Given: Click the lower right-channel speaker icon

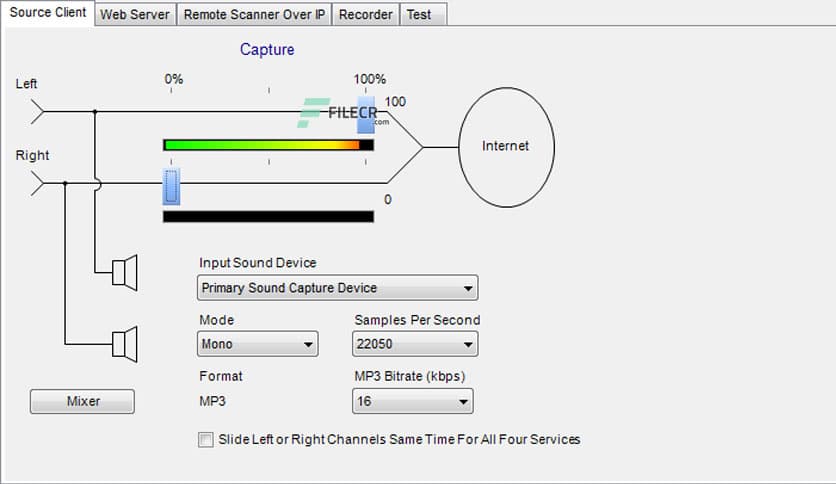Looking at the screenshot, I should click(124, 344).
